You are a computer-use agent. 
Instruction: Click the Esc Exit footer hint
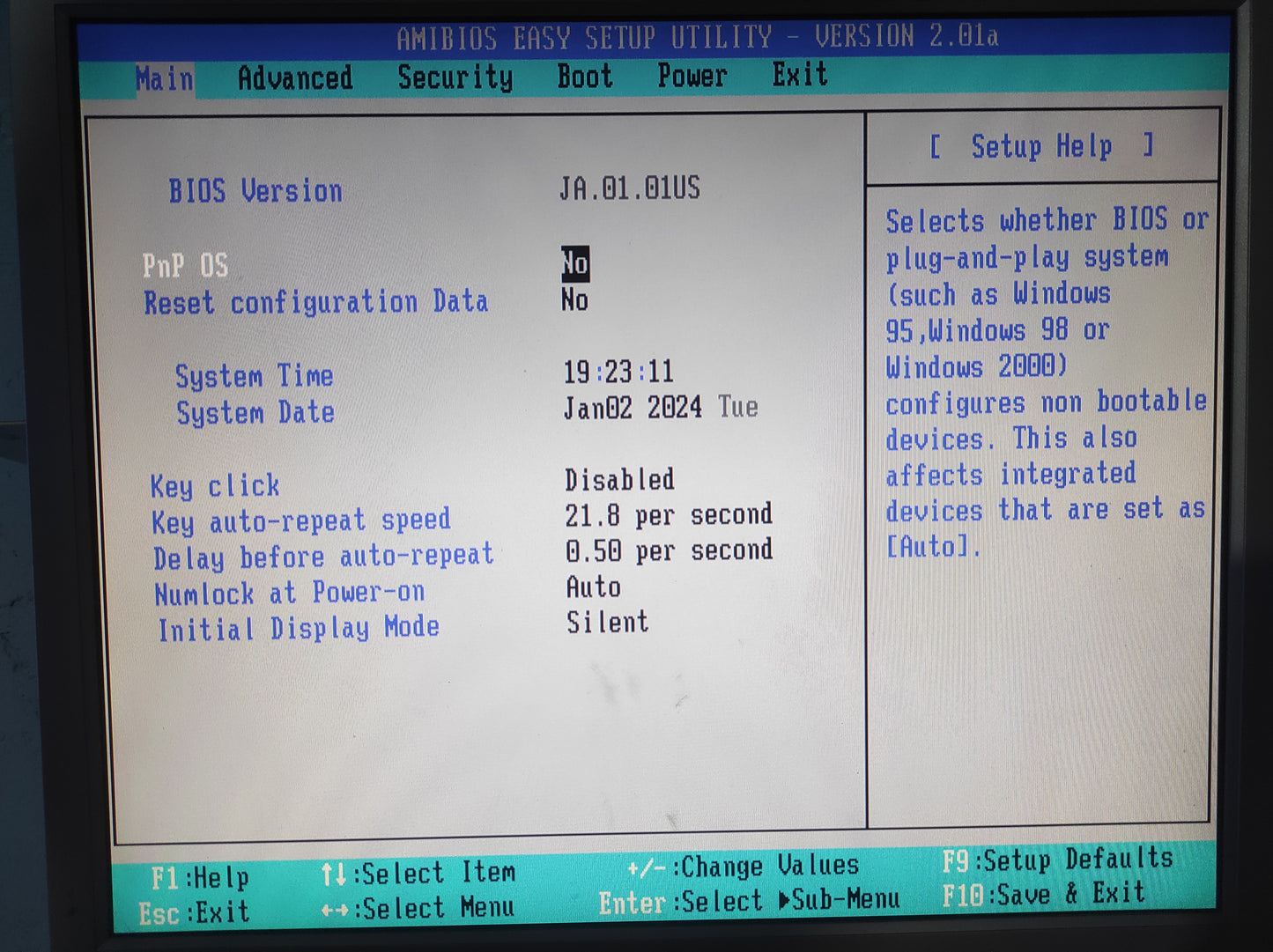(194, 912)
